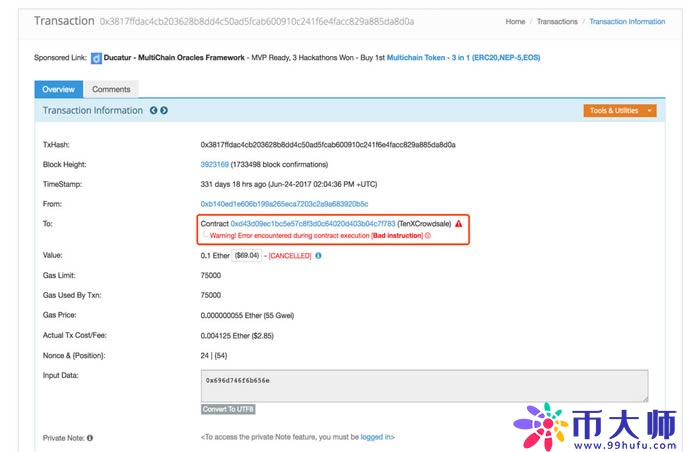Click the $69.04 value badge
Viewport: 700px width, 452px height.
(247, 255)
